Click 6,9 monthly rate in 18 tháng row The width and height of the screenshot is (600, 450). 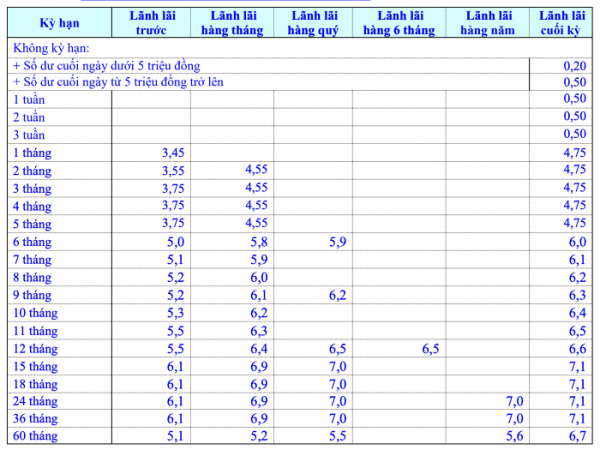coord(259,384)
